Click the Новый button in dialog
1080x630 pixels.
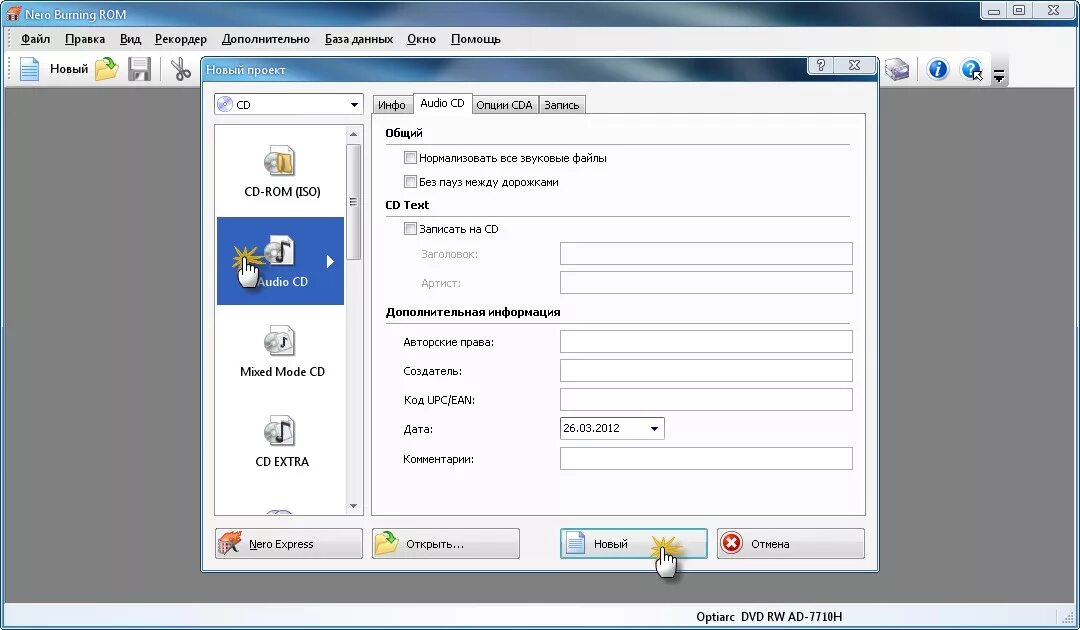coord(634,543)
